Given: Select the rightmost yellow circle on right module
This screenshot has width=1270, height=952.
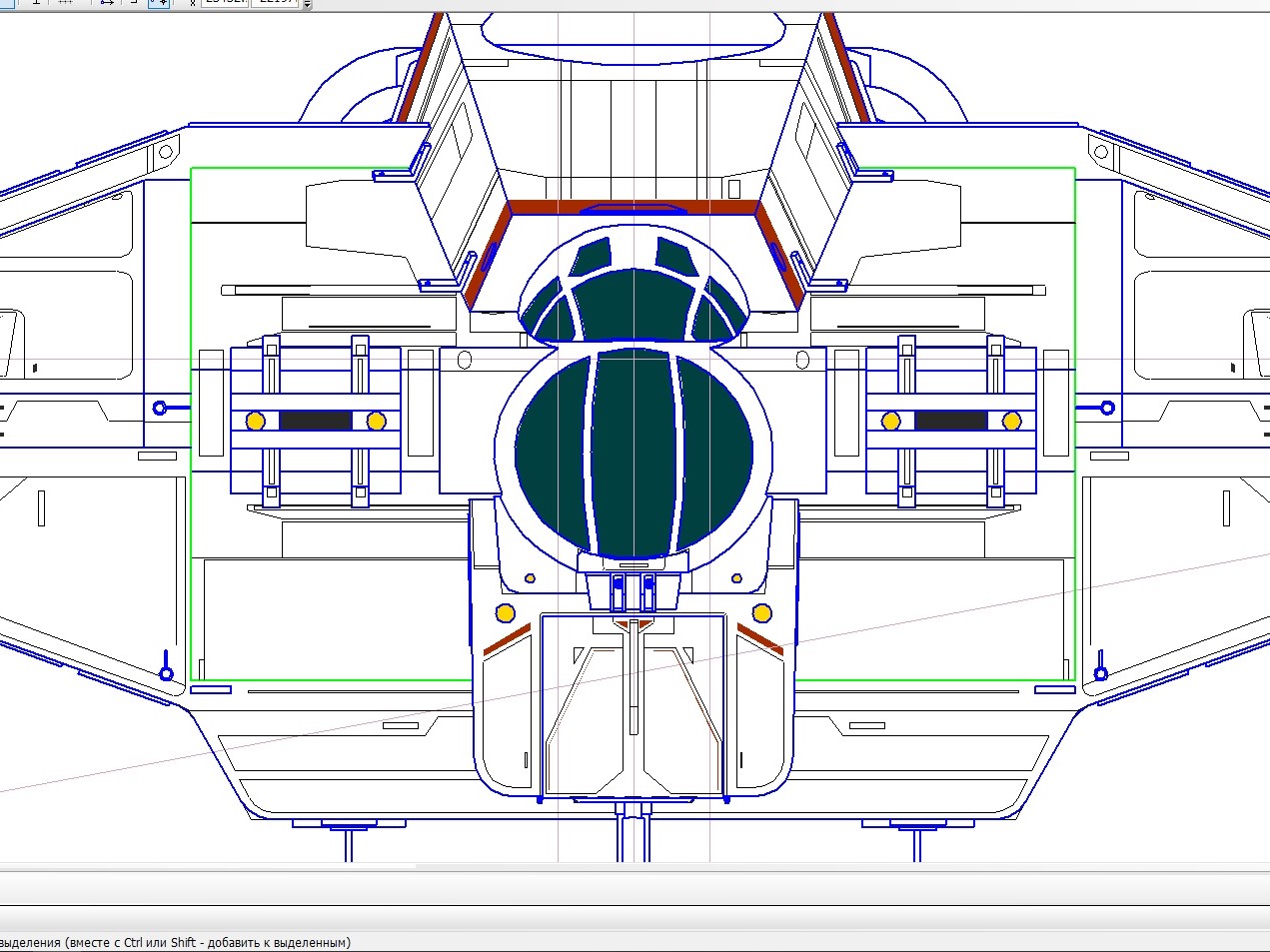Looking at the screenshot, I should click(1011, 422).
